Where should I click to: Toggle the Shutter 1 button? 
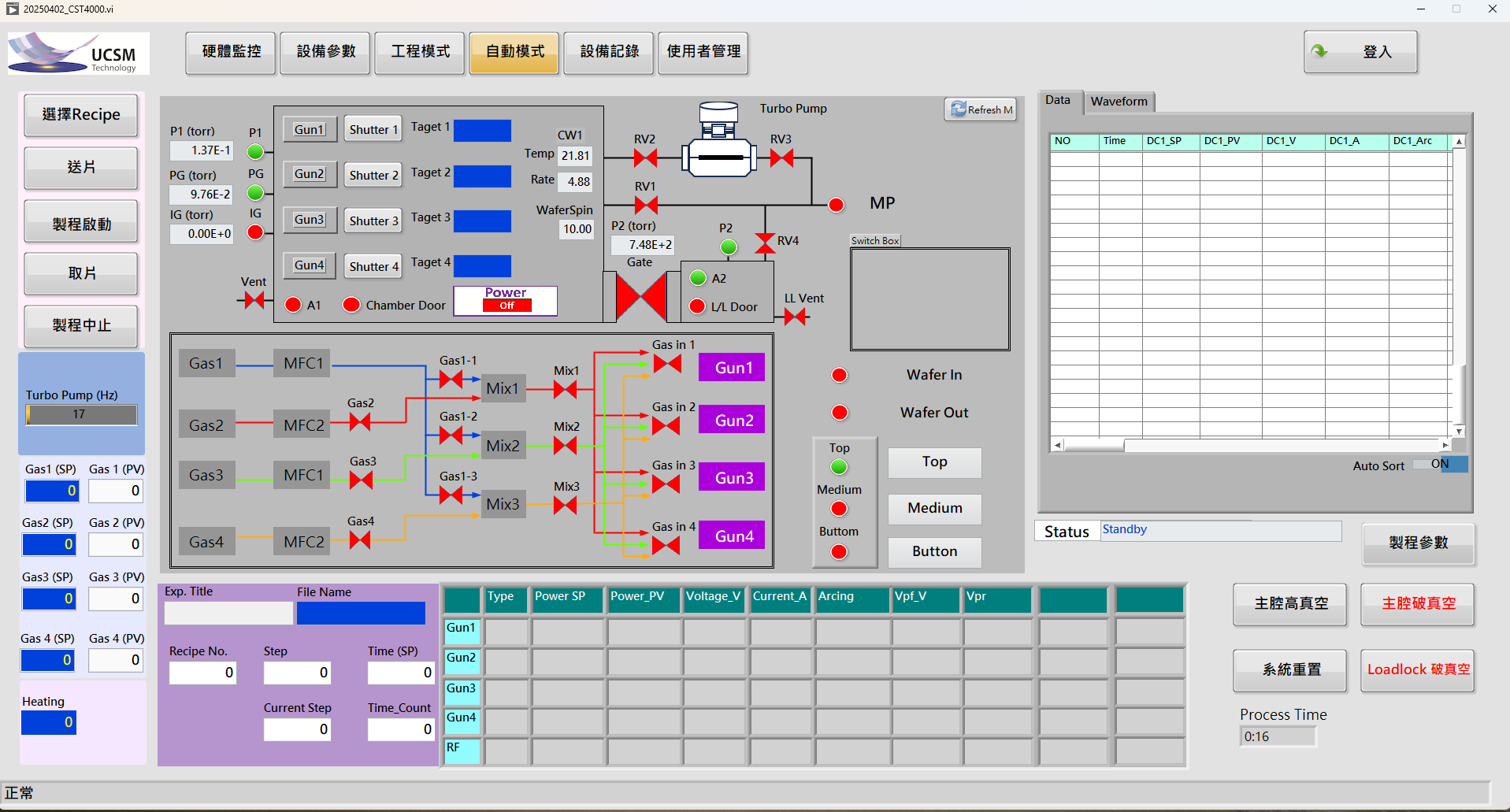coord(373,130)
